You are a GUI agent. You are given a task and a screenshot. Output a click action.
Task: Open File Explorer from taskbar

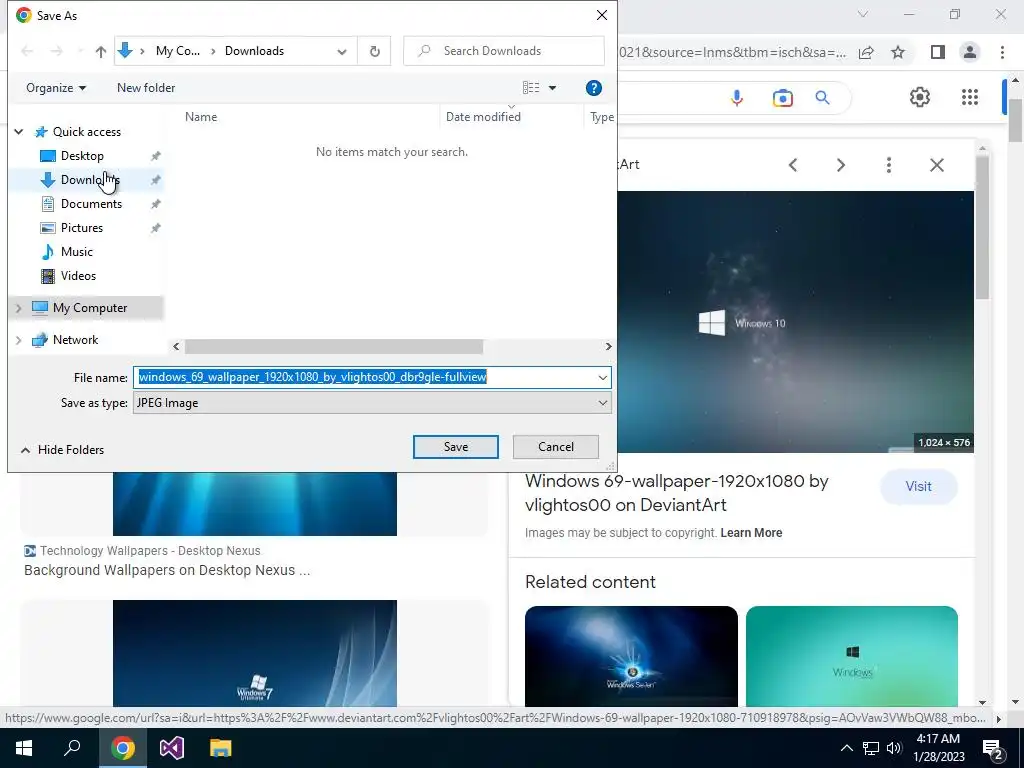pyautogui.click(x=221, y=748)
